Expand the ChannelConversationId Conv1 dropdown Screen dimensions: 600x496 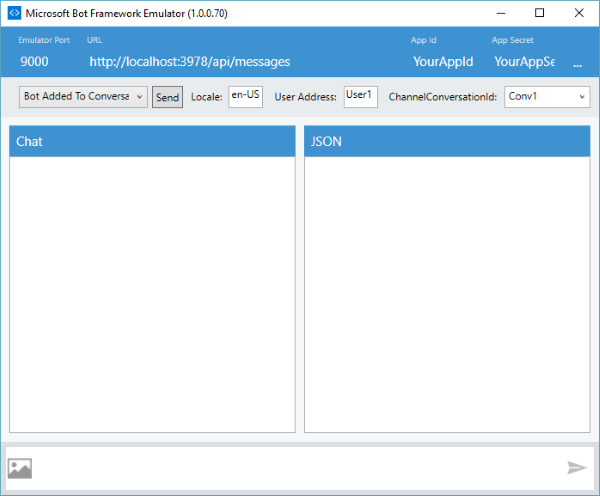click(x=547, y=97)
